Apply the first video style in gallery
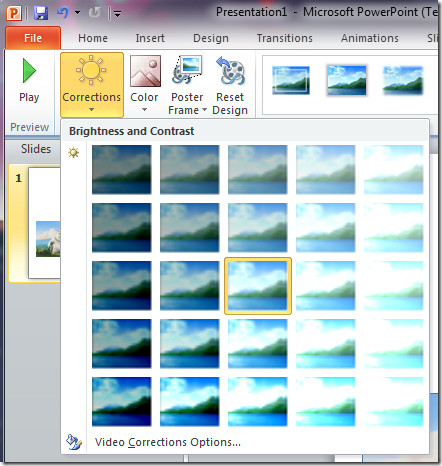442x466 pixels. point(291,80)
